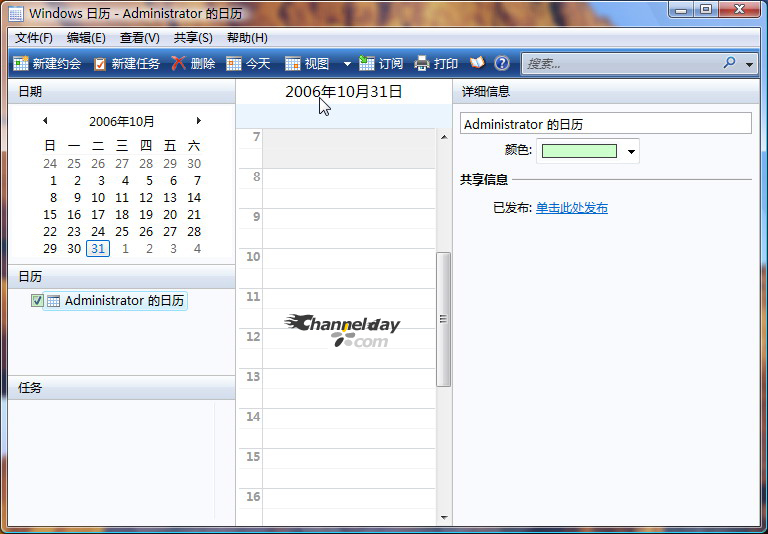Click the 视图 view icon
Screen dimensions: 768x534
pos(292,64)
